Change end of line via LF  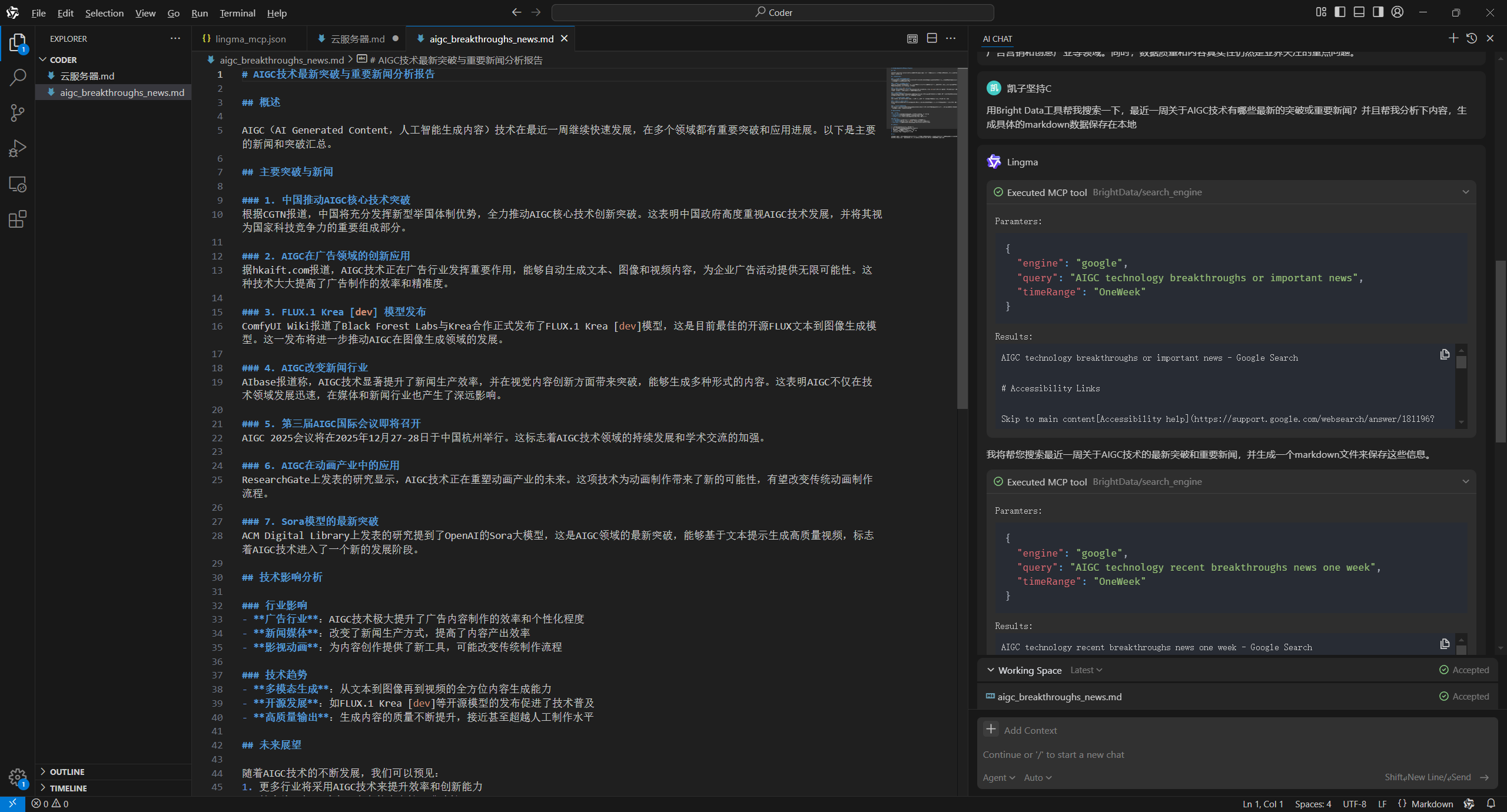pyautogui.click(x=1382, y=804)
